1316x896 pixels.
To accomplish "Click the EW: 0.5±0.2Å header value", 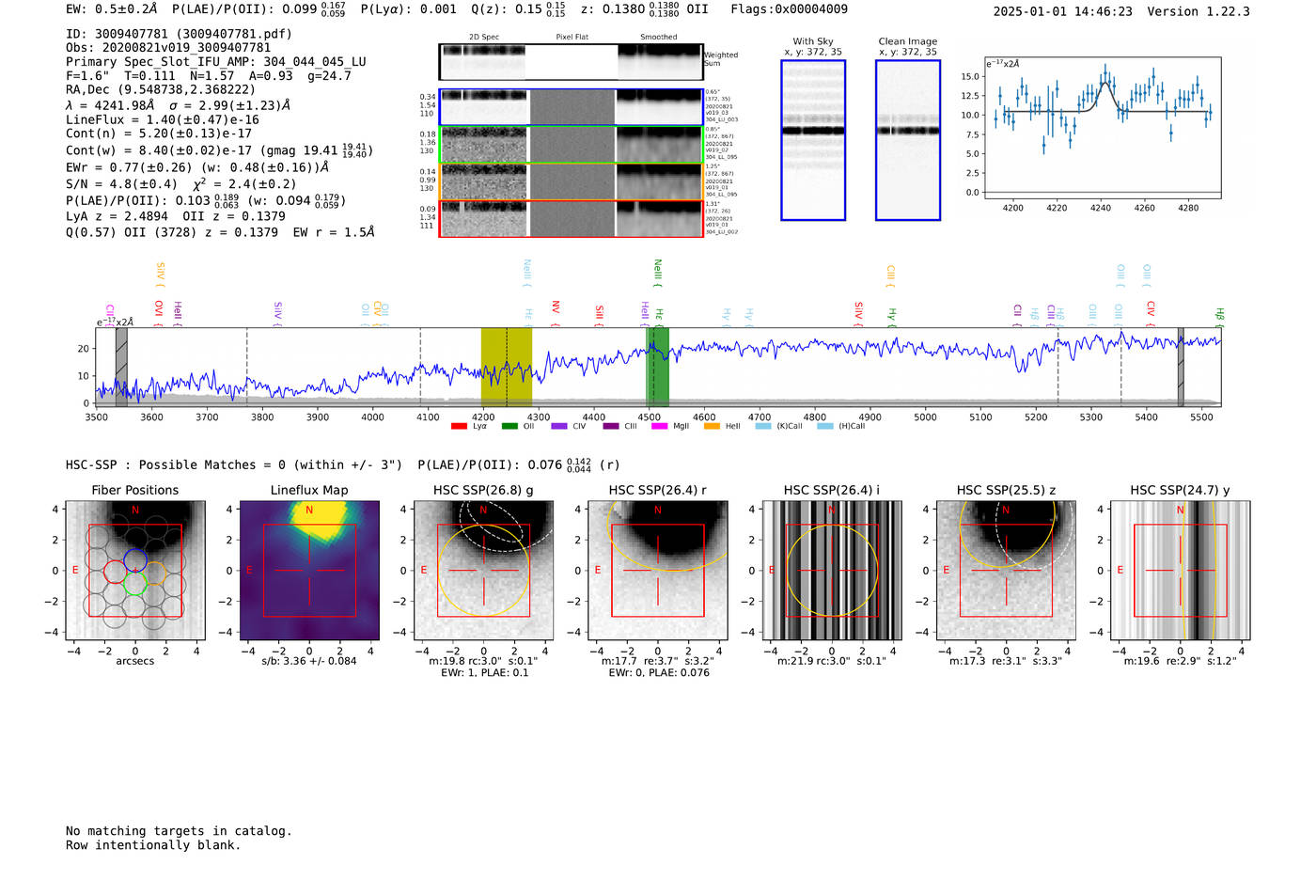I will click(x=112, y=9).
